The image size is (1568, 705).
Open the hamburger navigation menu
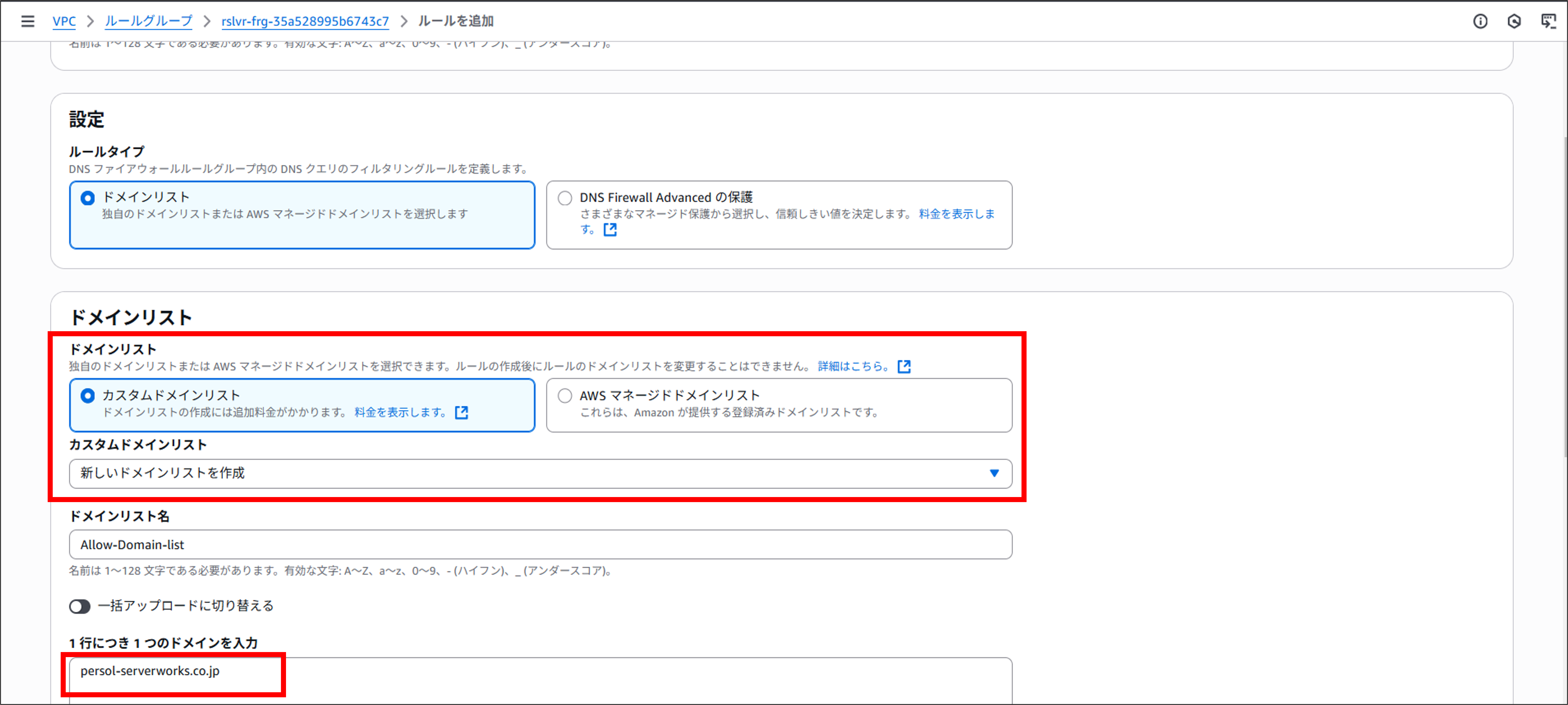27,21
